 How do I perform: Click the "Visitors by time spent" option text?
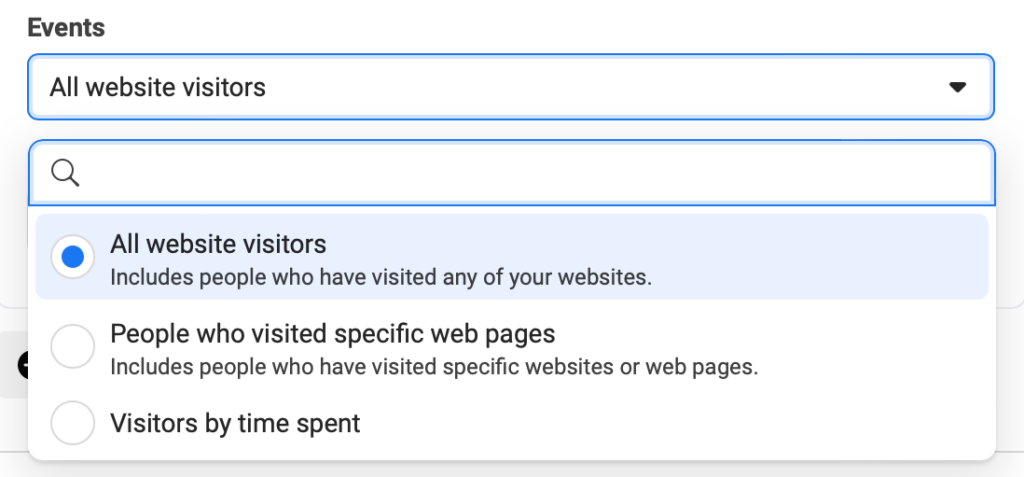click(235, 423)
